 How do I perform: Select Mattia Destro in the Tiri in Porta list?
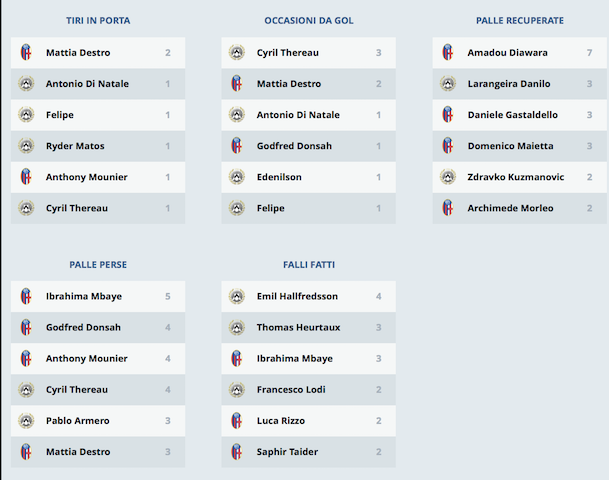(x=78, y=53)
